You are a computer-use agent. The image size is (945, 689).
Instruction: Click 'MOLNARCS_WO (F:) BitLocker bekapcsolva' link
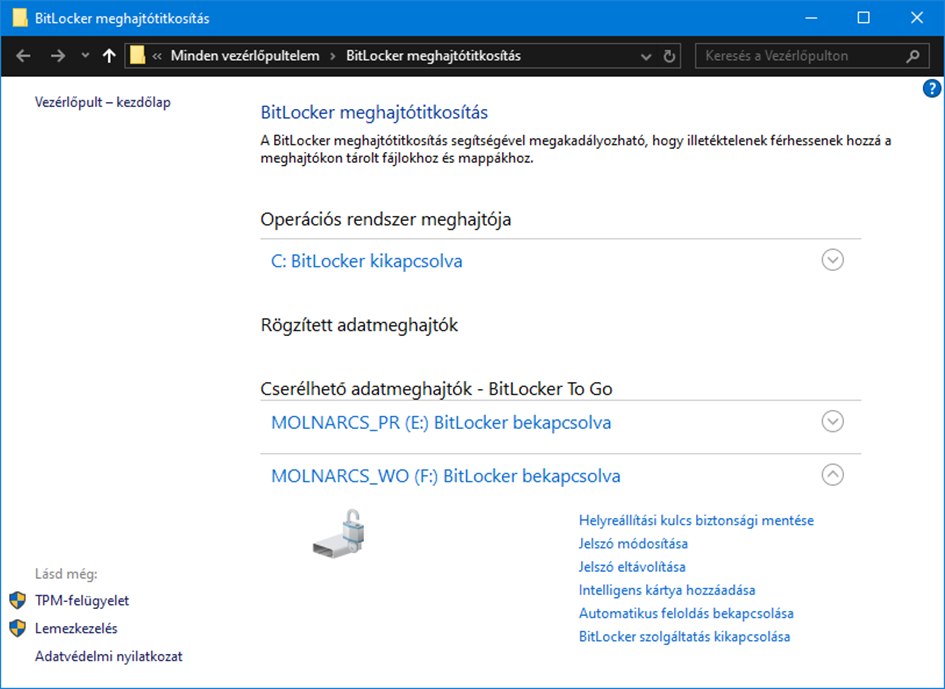[446, 476]
